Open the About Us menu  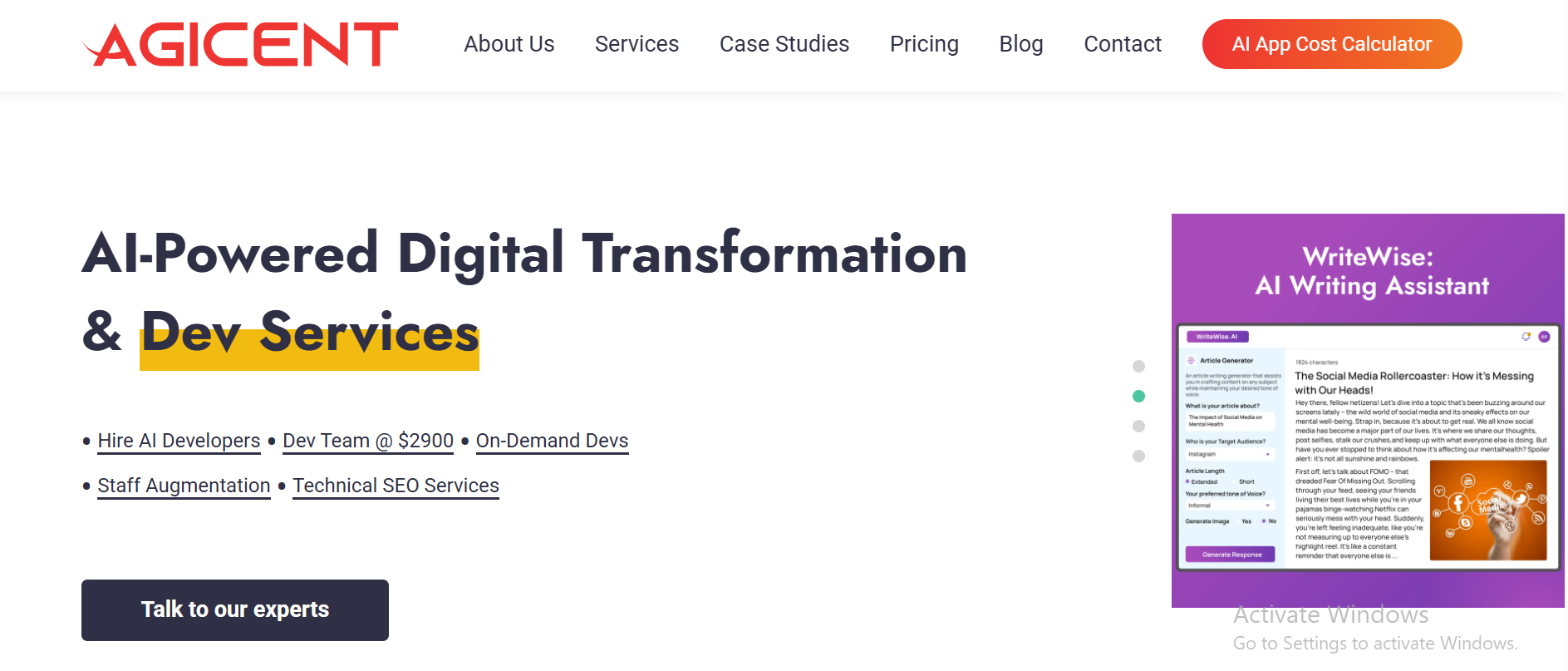coord(509,44)
